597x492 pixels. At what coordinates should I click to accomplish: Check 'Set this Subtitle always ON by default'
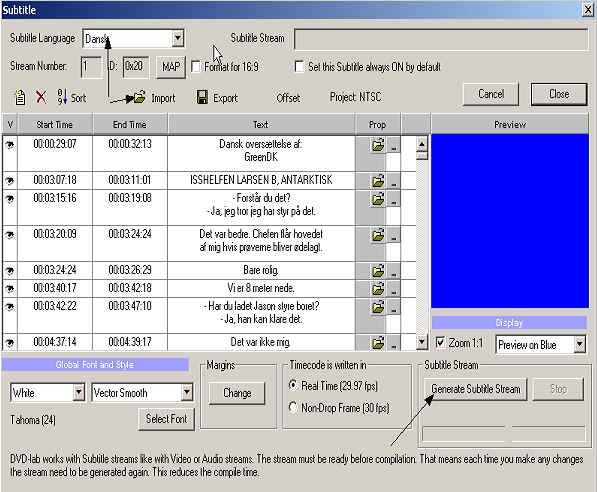coord(299,66)
